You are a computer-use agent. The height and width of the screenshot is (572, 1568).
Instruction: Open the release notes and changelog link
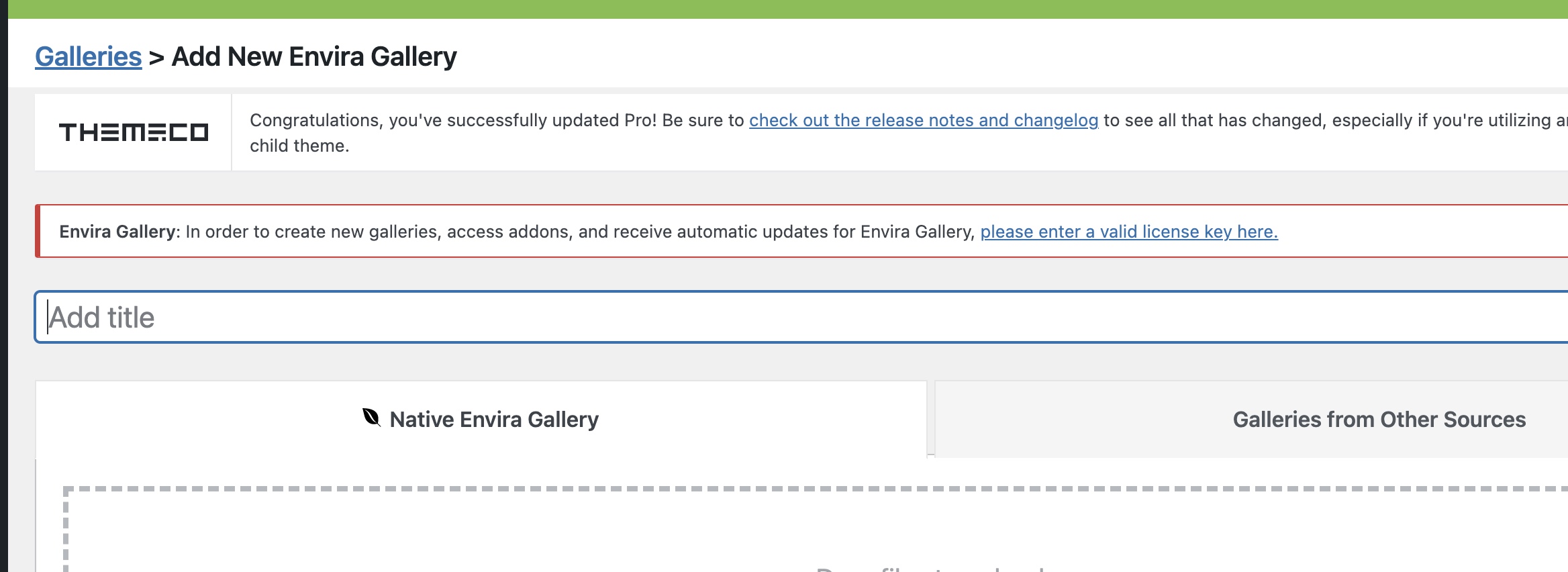coord(924,120)
